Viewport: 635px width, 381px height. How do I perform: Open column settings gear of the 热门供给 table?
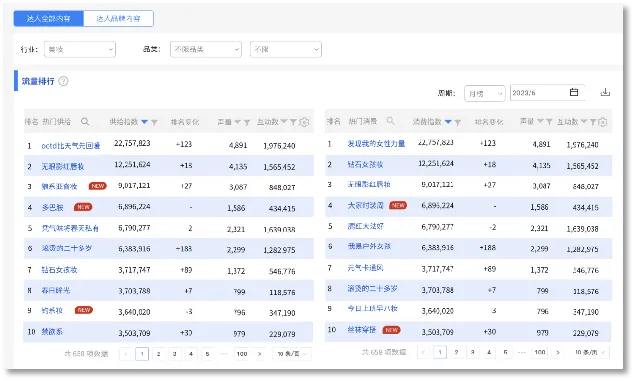tap(304, 122)
